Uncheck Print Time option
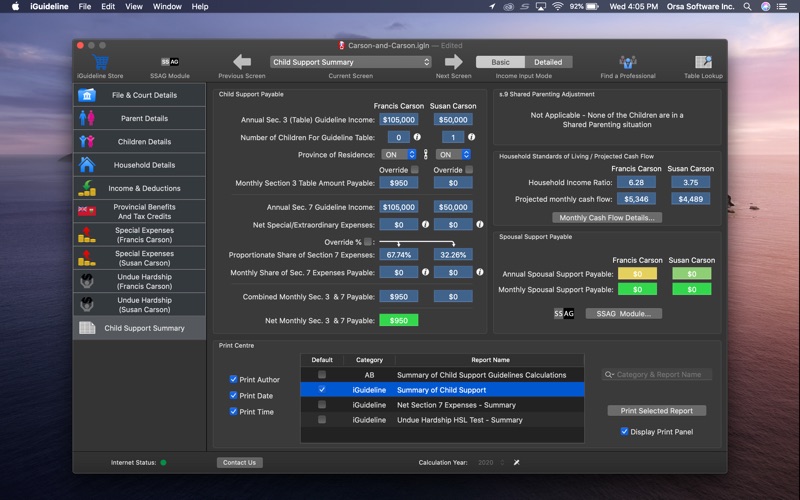This screenshot has width=800, height=500. 233,411
